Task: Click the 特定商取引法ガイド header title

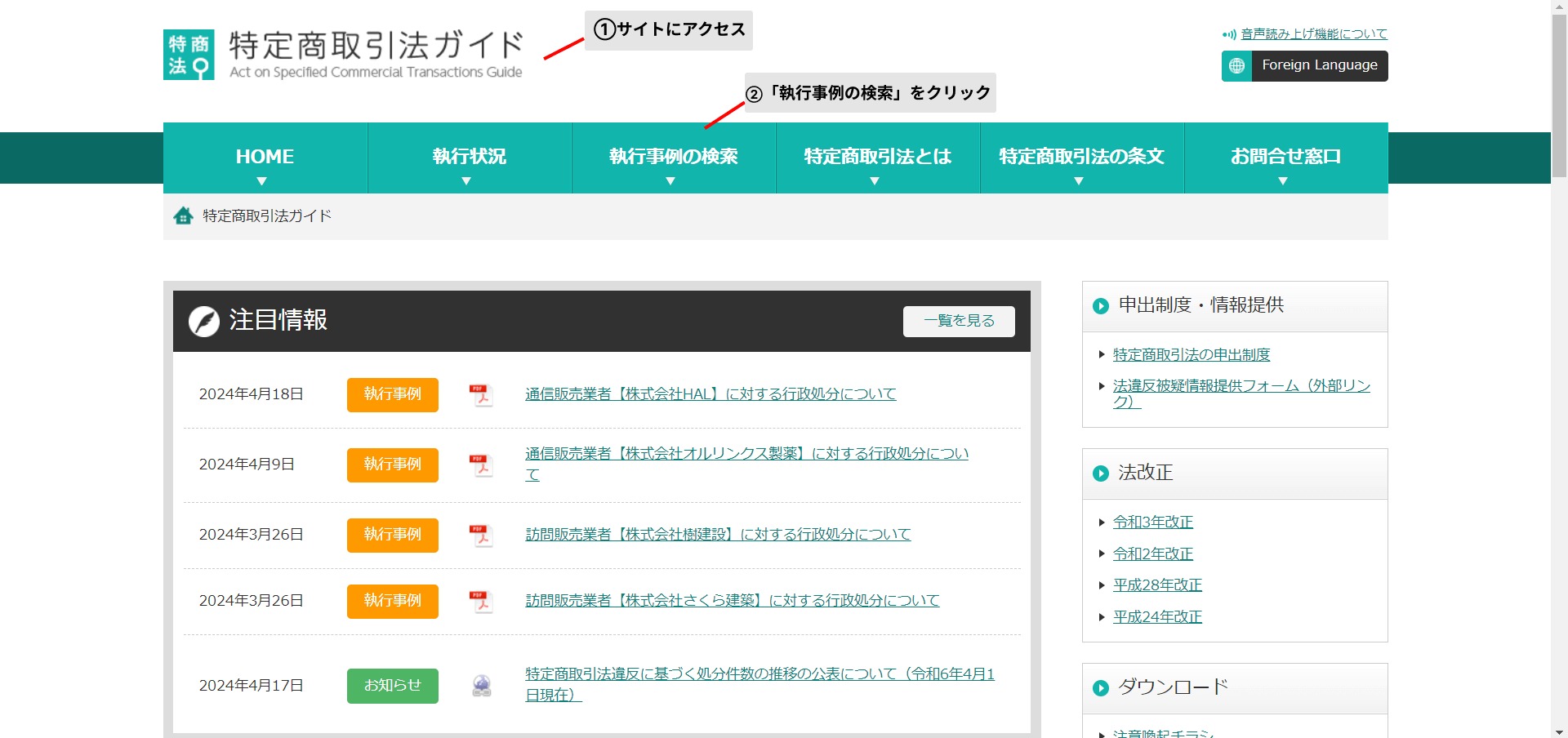Action: (376, 54)
